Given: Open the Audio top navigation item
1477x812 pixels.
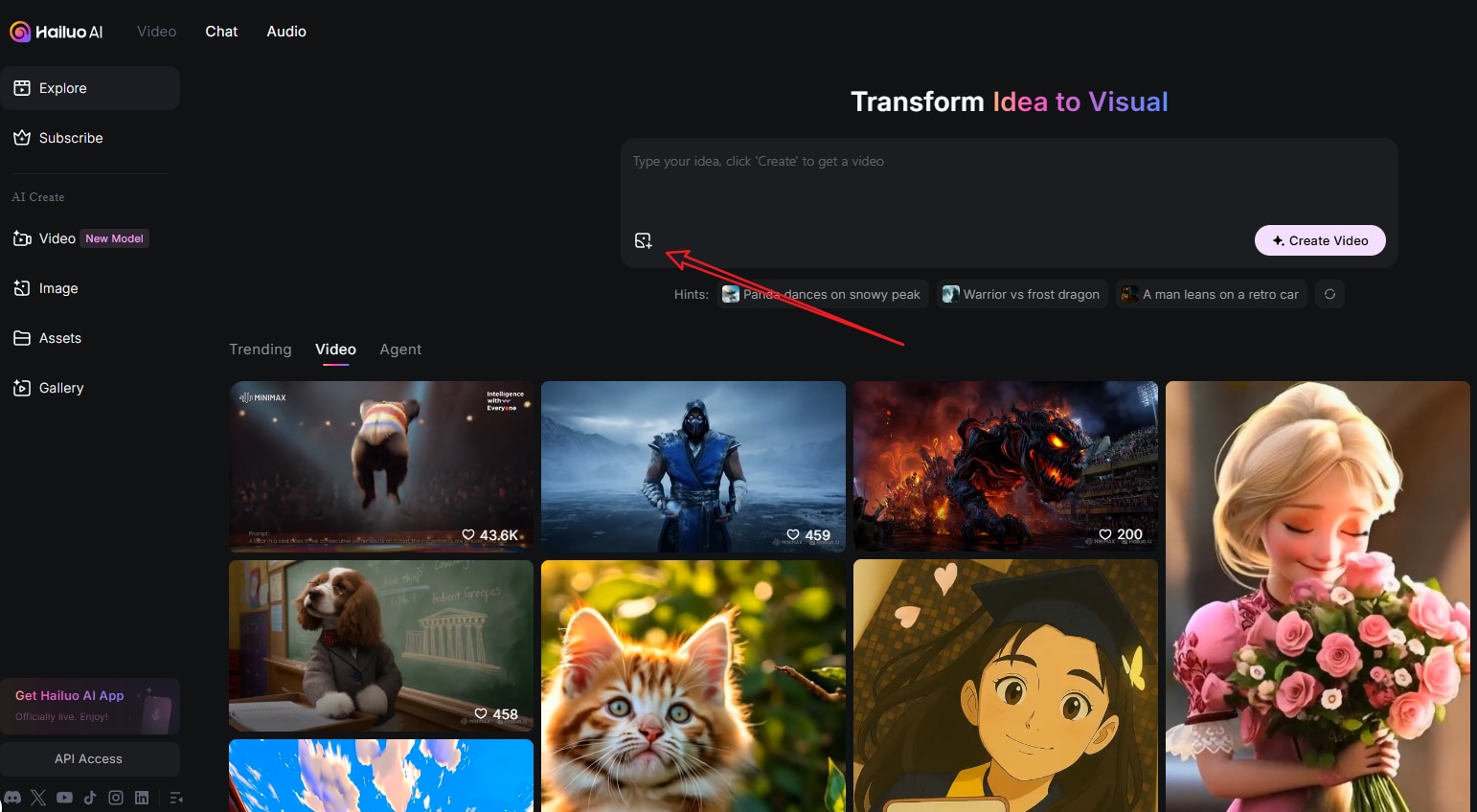Looking at the screenshot, I should [x=286, y=32].
